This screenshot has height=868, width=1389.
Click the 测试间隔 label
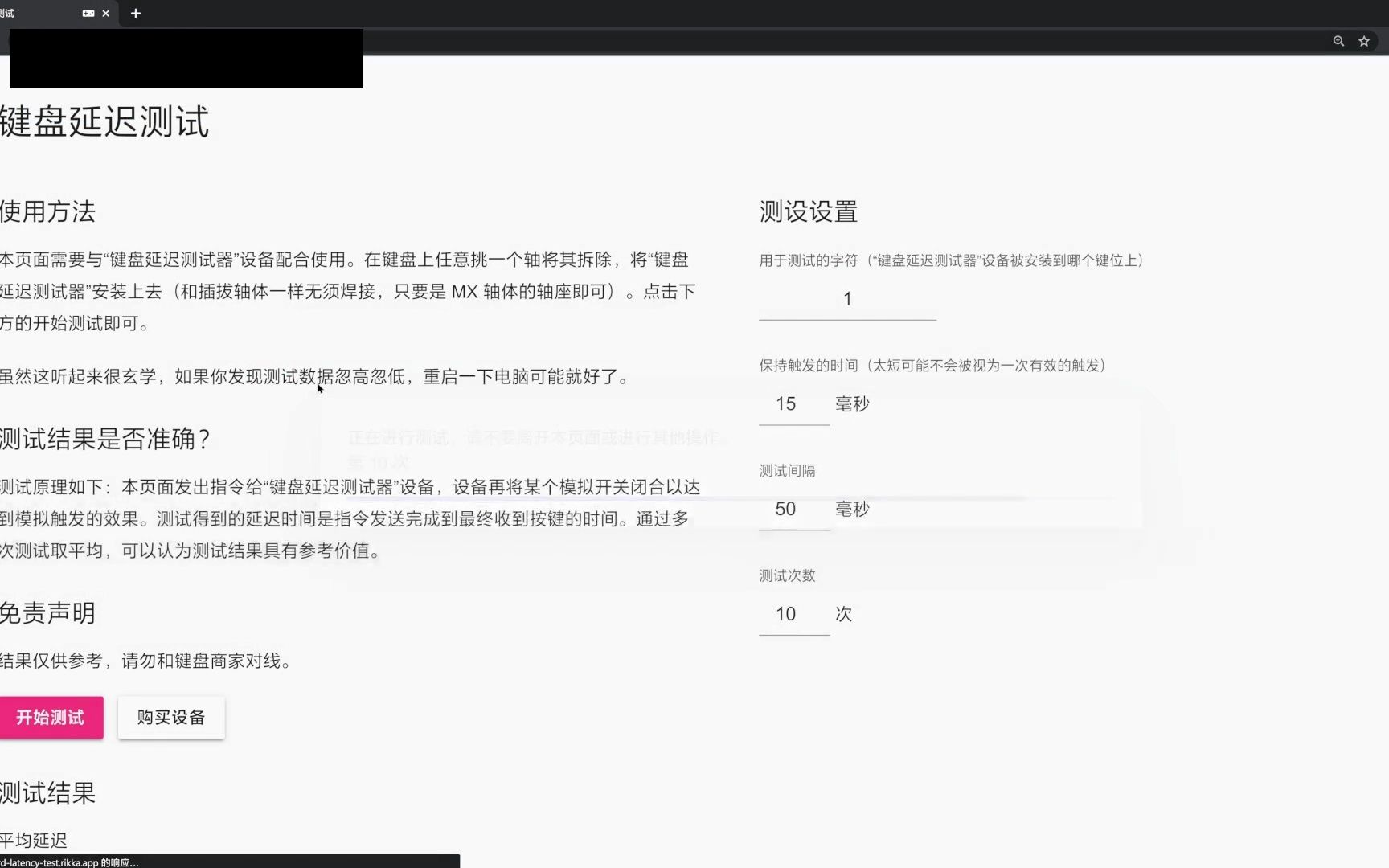coord(787,471)
